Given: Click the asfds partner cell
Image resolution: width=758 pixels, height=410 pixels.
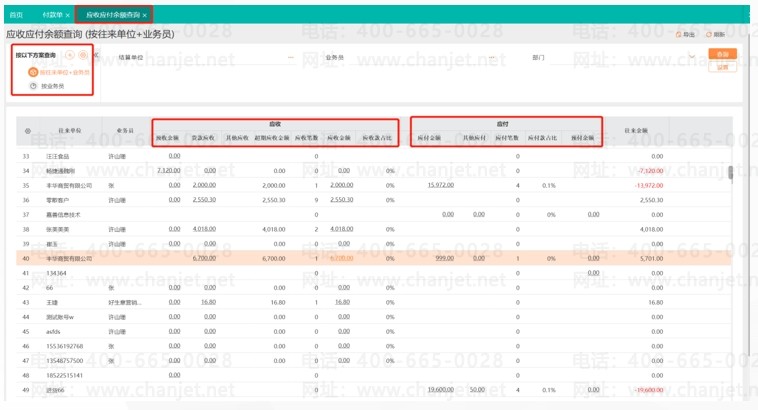Looking at the screenshot, I should tap(53, 332).
